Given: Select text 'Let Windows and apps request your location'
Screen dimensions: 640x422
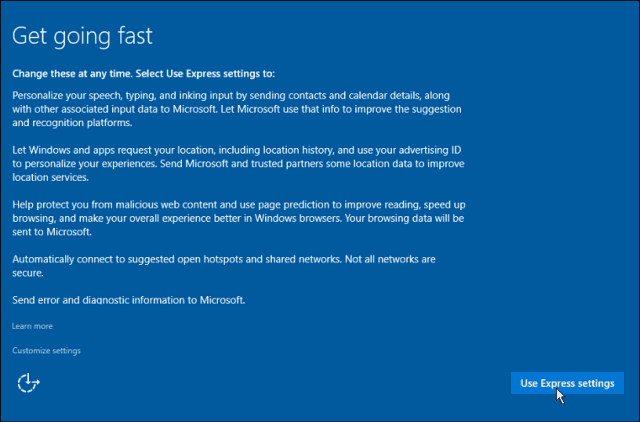Looking at the screenshot, I should 113,150.
